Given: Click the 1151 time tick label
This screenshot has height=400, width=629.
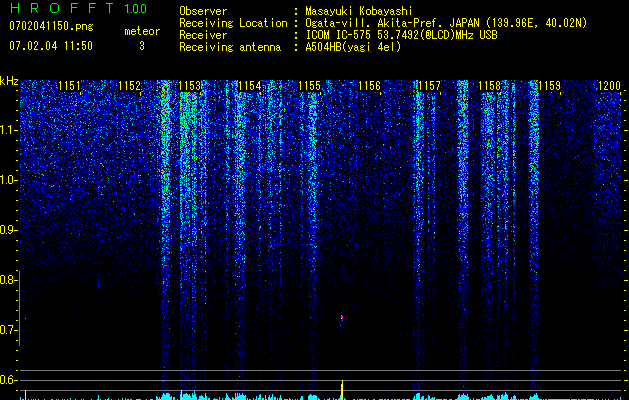Looking at the screenshot, I should (69, 86).
